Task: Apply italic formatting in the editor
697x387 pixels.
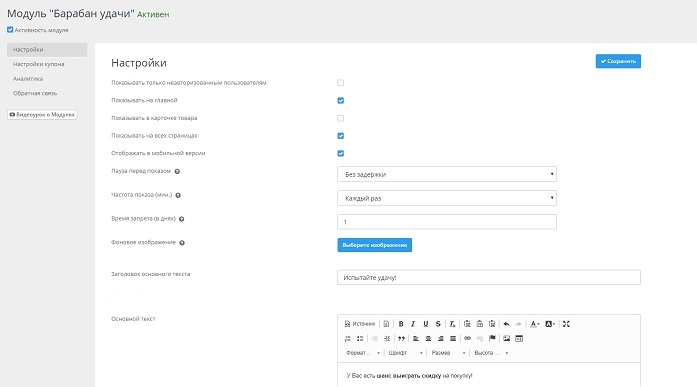Action: click(413, 324)
